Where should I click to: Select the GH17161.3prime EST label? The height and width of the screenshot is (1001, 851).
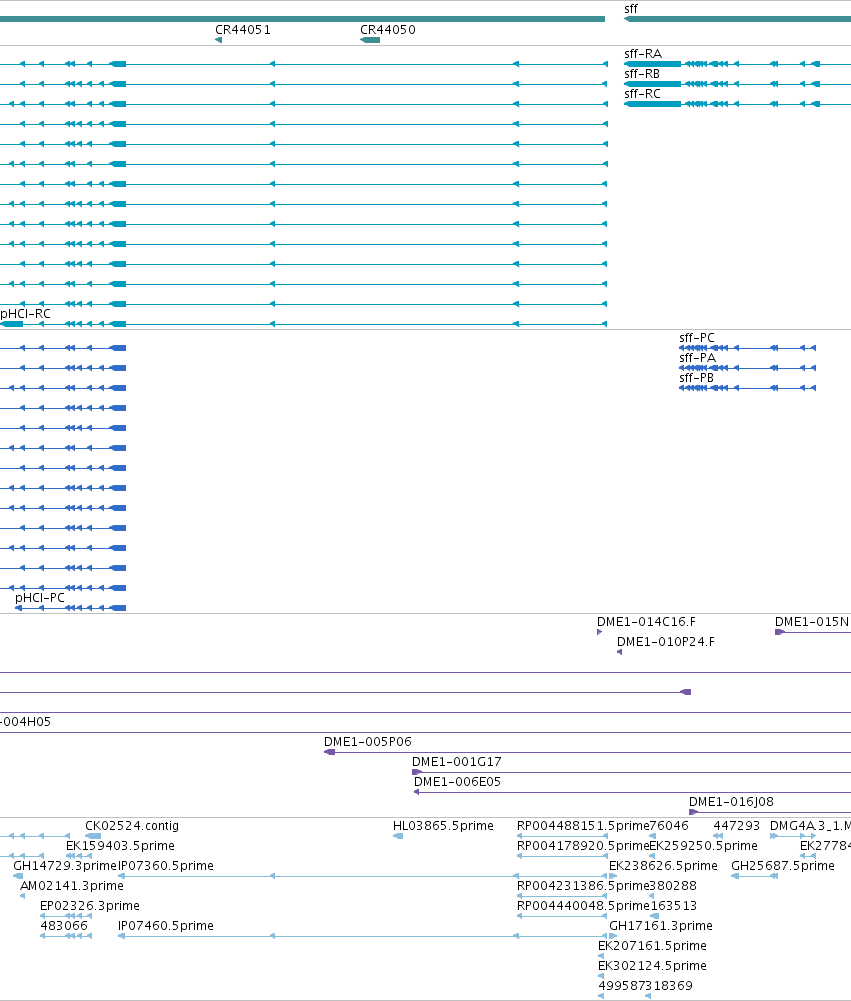(661, 926)
